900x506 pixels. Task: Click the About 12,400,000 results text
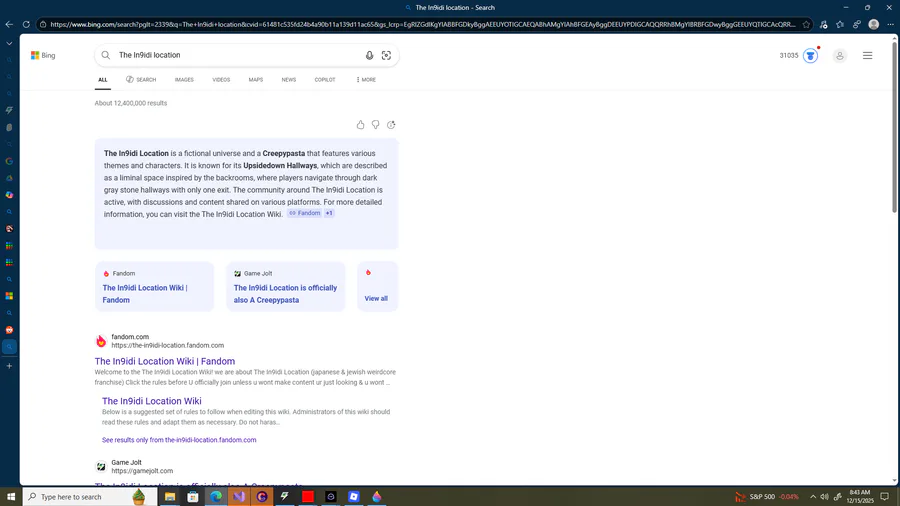[131, 103]
